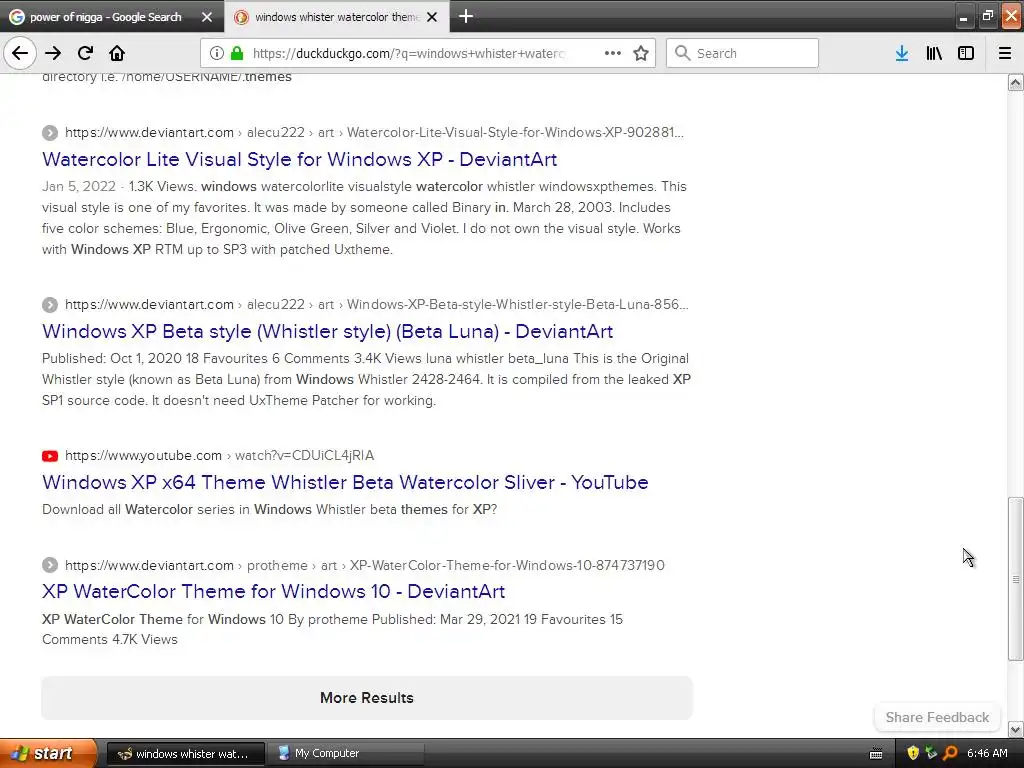Screen dimensions: 1024x768
Task: Click the network connection tray icon
Action: pos(931,753)
